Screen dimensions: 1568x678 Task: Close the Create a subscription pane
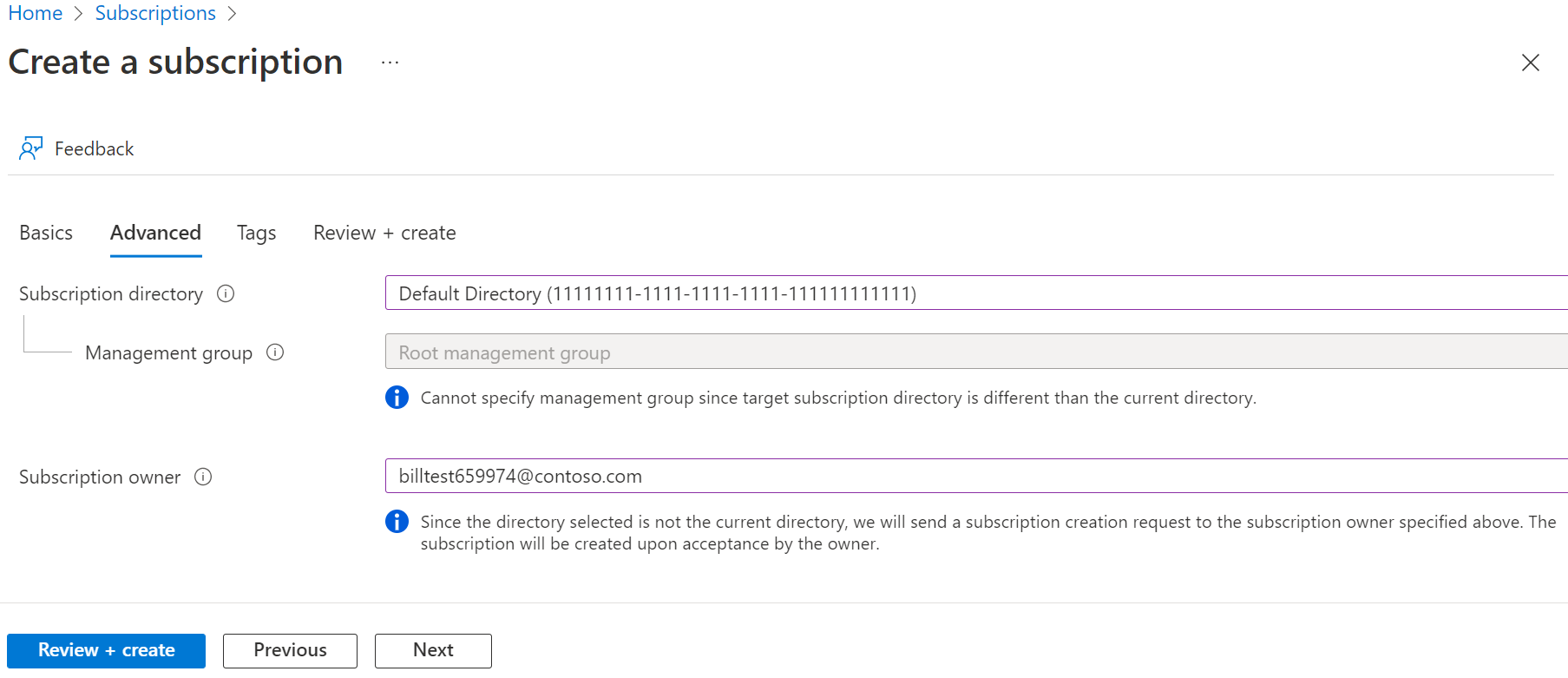[x=1530, y=63]
